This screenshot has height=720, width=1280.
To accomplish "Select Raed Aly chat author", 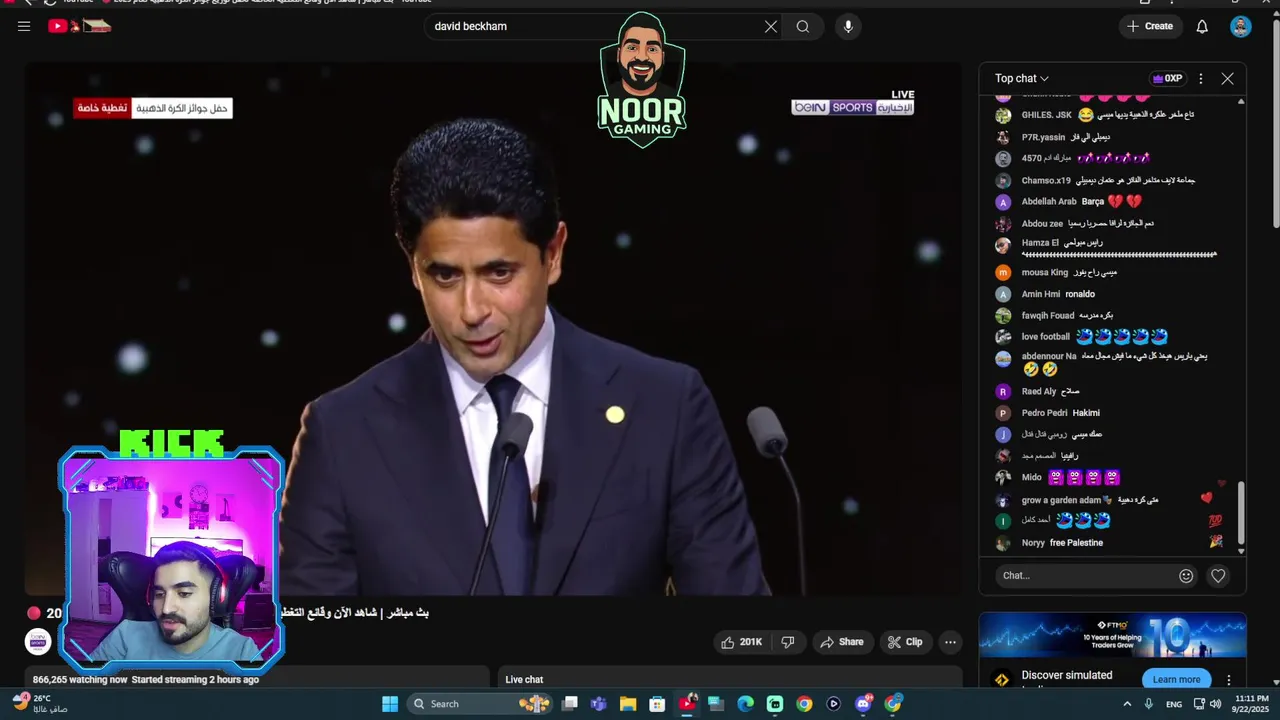I will pyautogui.click(x=1039, y=392).
